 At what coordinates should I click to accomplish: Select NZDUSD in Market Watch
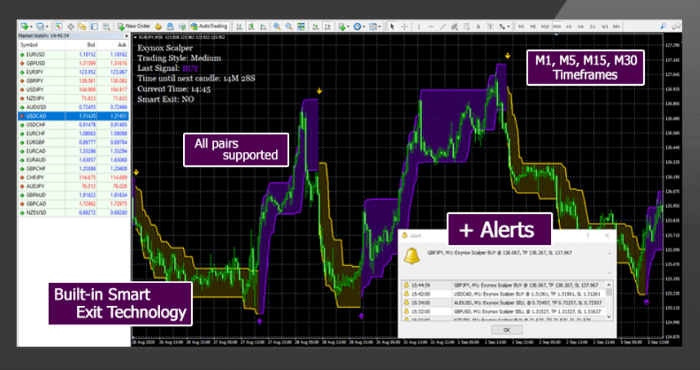coord(73,213)
